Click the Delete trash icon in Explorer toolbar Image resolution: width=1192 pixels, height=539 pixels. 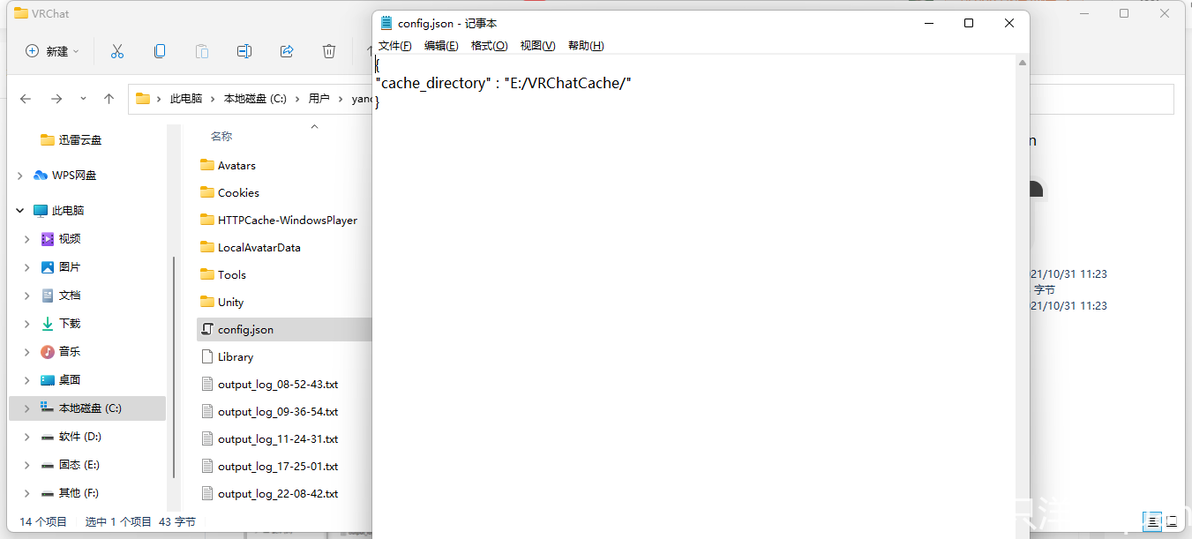(329, 51)
